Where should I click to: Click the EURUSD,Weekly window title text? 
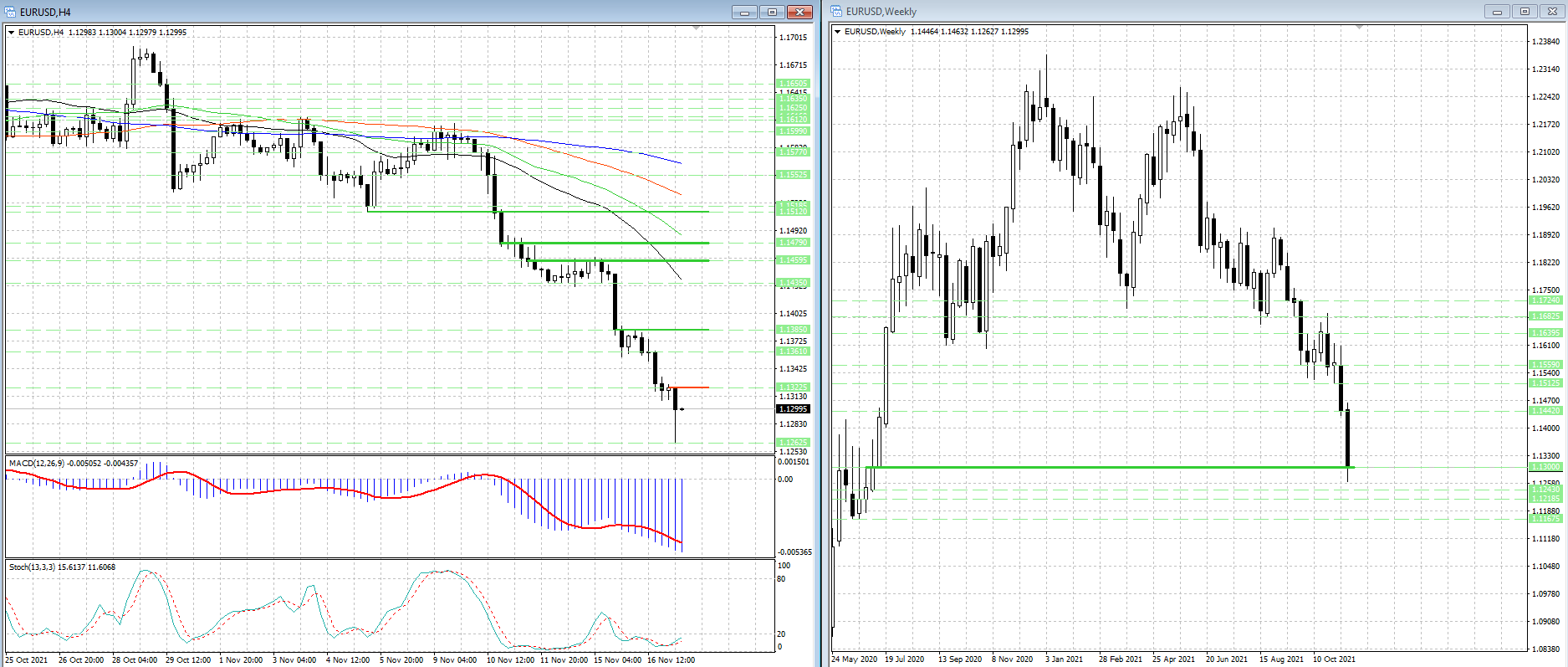[881, 12]
